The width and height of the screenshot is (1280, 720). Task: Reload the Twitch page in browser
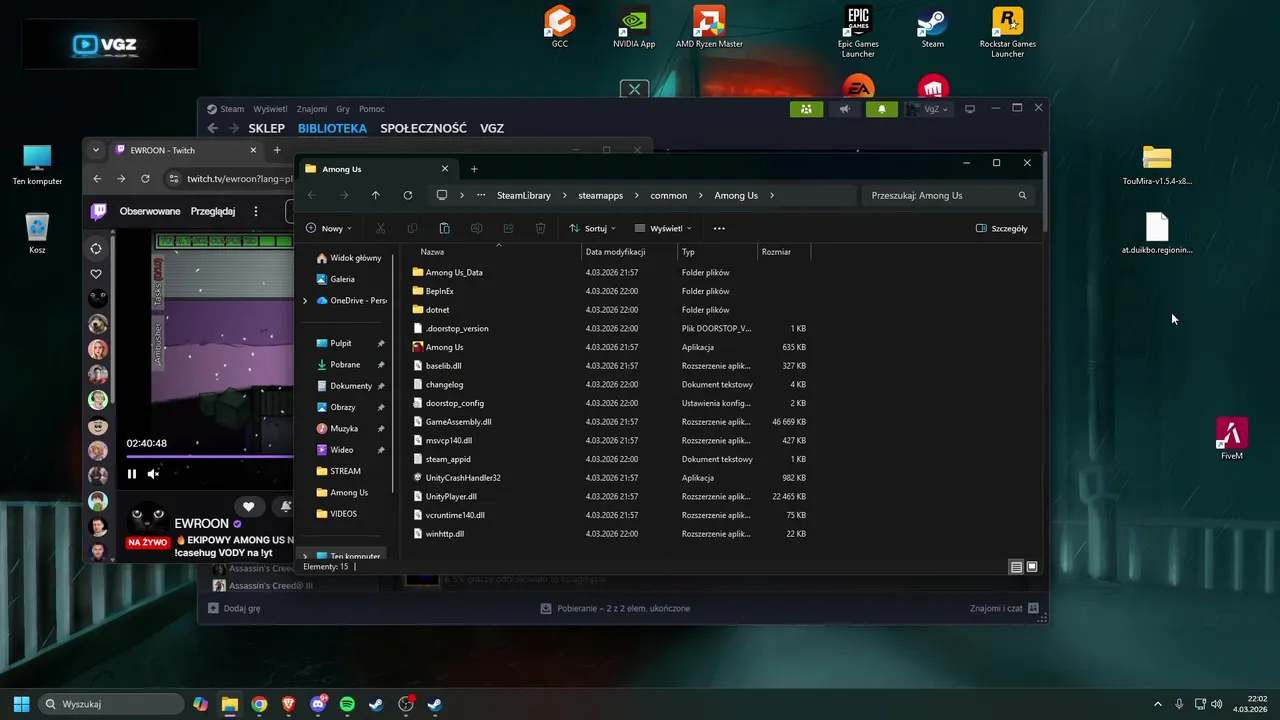[x=145, y=178]
